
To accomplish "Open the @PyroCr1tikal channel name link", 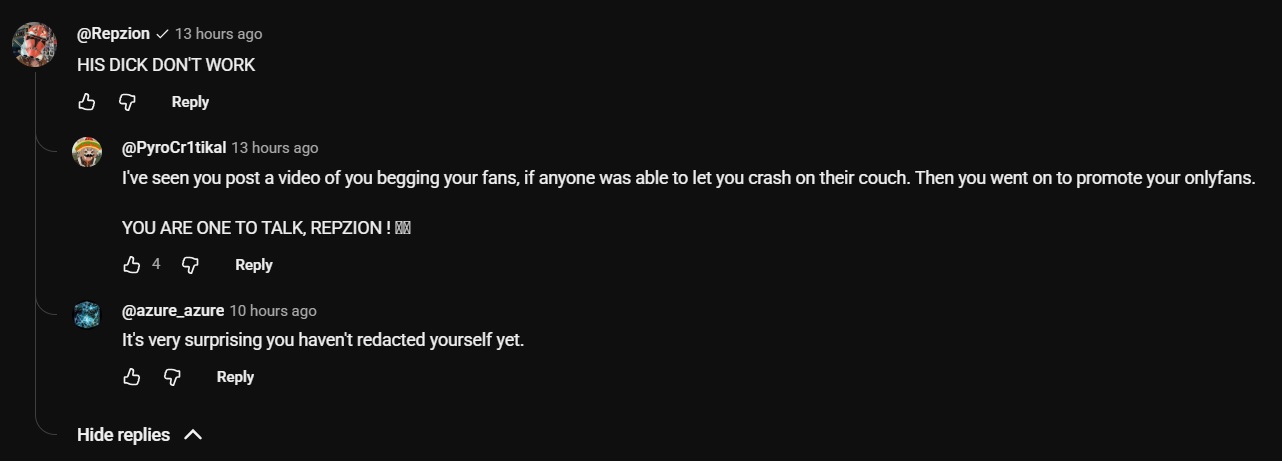I will click(173, 148).
